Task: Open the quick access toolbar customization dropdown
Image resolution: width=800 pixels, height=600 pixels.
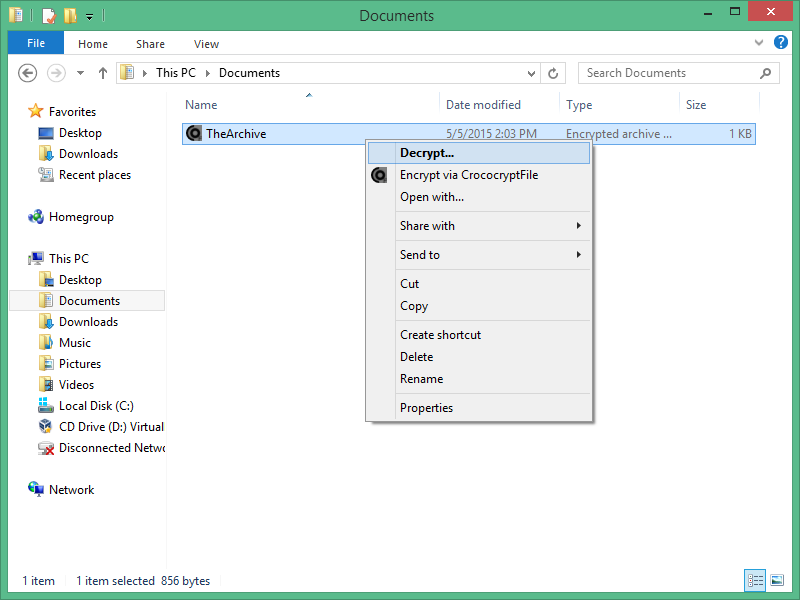Action: tap(88, 15)
